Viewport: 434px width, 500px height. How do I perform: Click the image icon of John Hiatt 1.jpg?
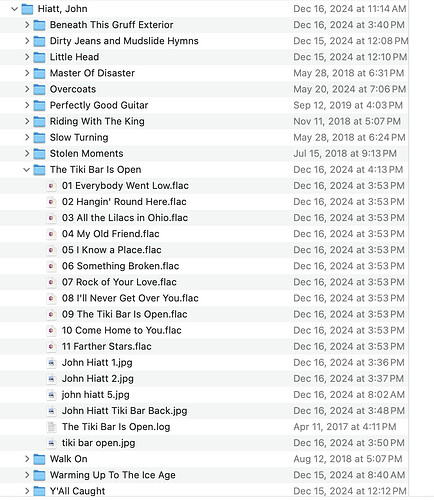click(51, 363)
